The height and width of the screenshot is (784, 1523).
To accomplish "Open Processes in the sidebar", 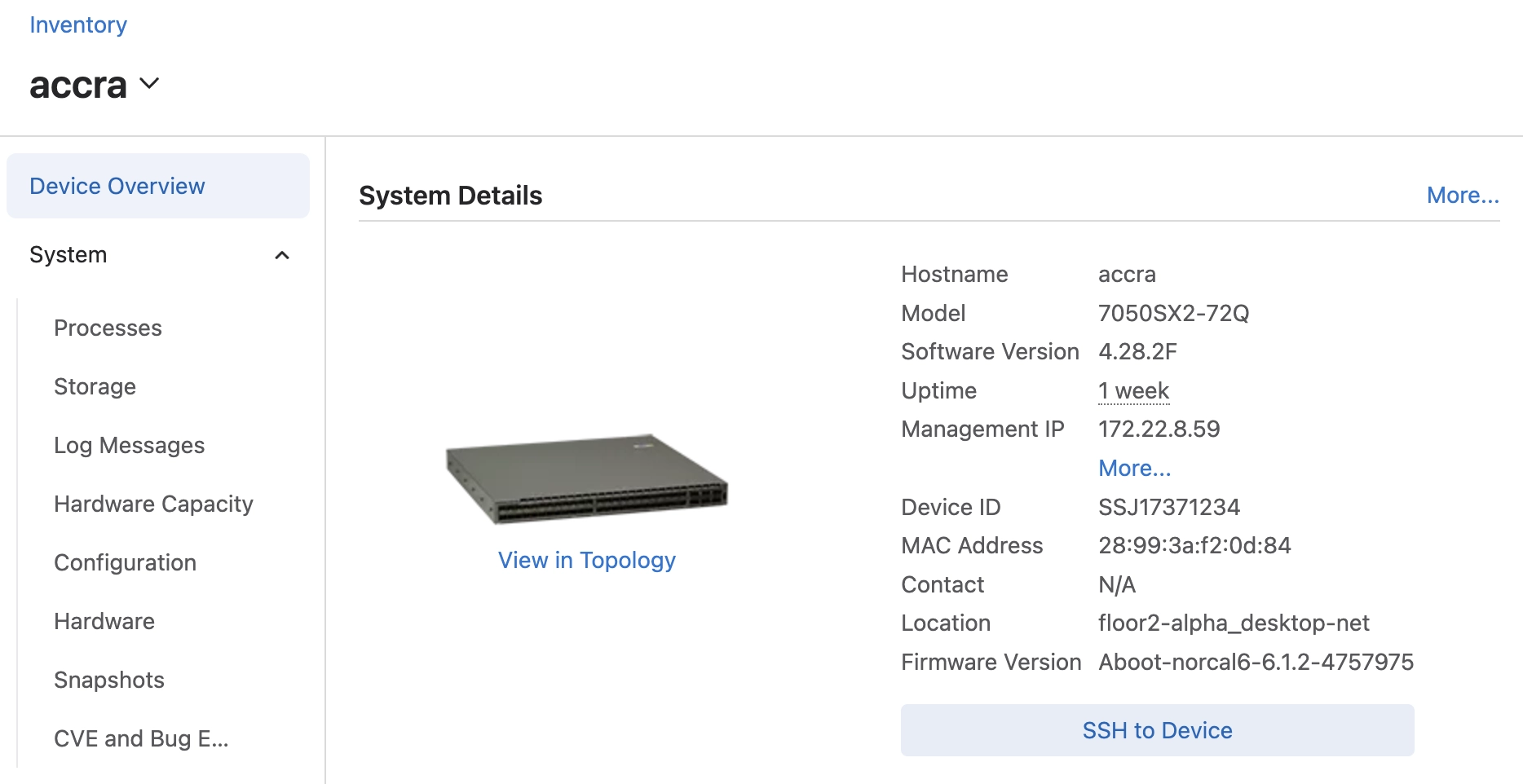I will coord(108,328).
